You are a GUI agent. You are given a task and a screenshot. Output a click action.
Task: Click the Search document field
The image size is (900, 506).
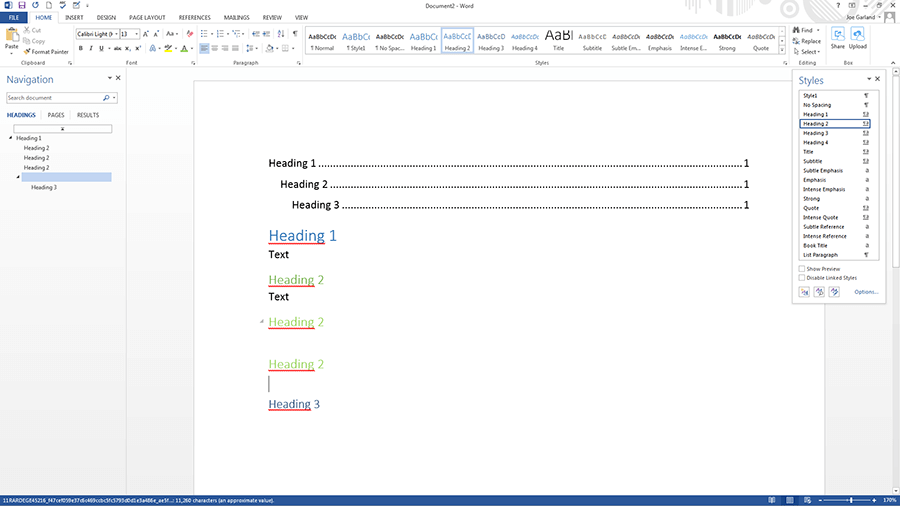[x=54, y=98]
